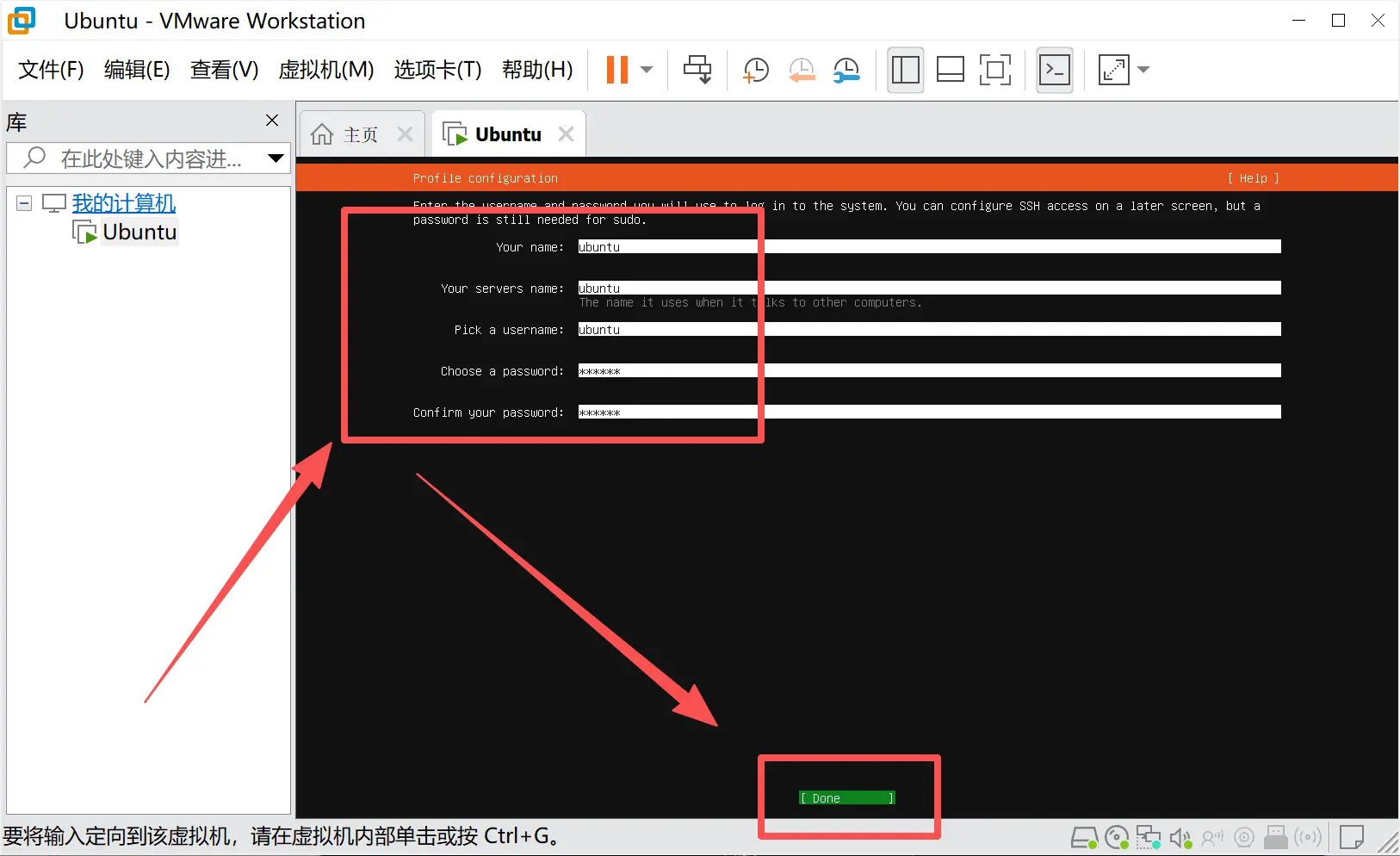The height and width of the screenshot is (856, 1400).
Task: Click the network adapter status icon
Action: pyautogui.click(x=1149, y=837)
